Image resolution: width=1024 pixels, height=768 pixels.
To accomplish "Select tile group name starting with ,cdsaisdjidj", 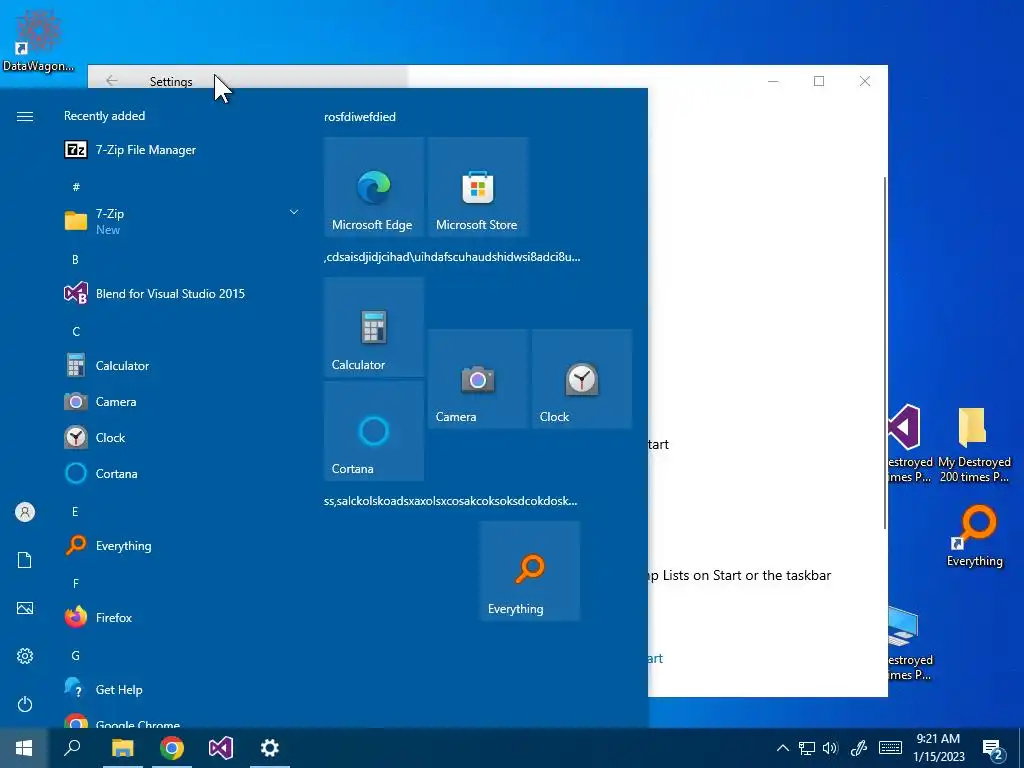I will click(x=452, y=257).
